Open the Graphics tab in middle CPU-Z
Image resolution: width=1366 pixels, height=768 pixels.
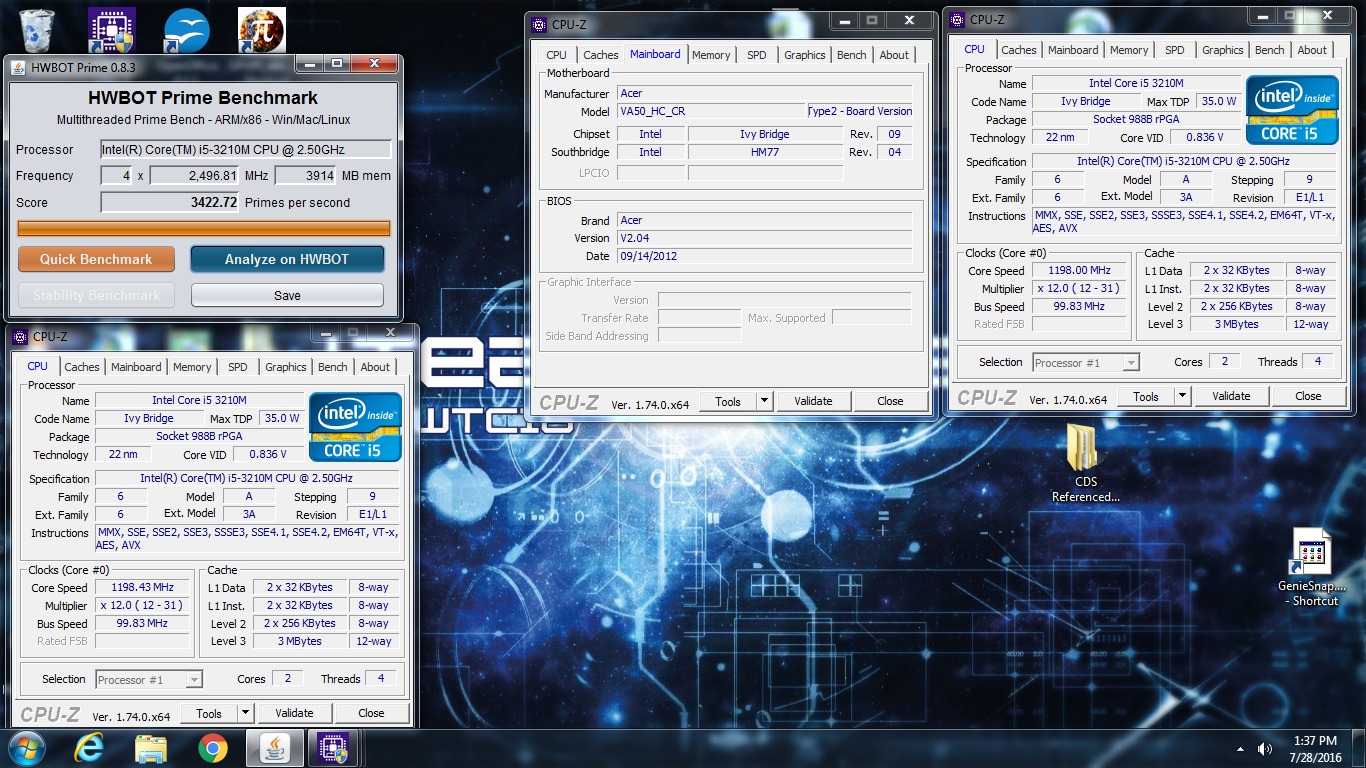pos(805,55)
